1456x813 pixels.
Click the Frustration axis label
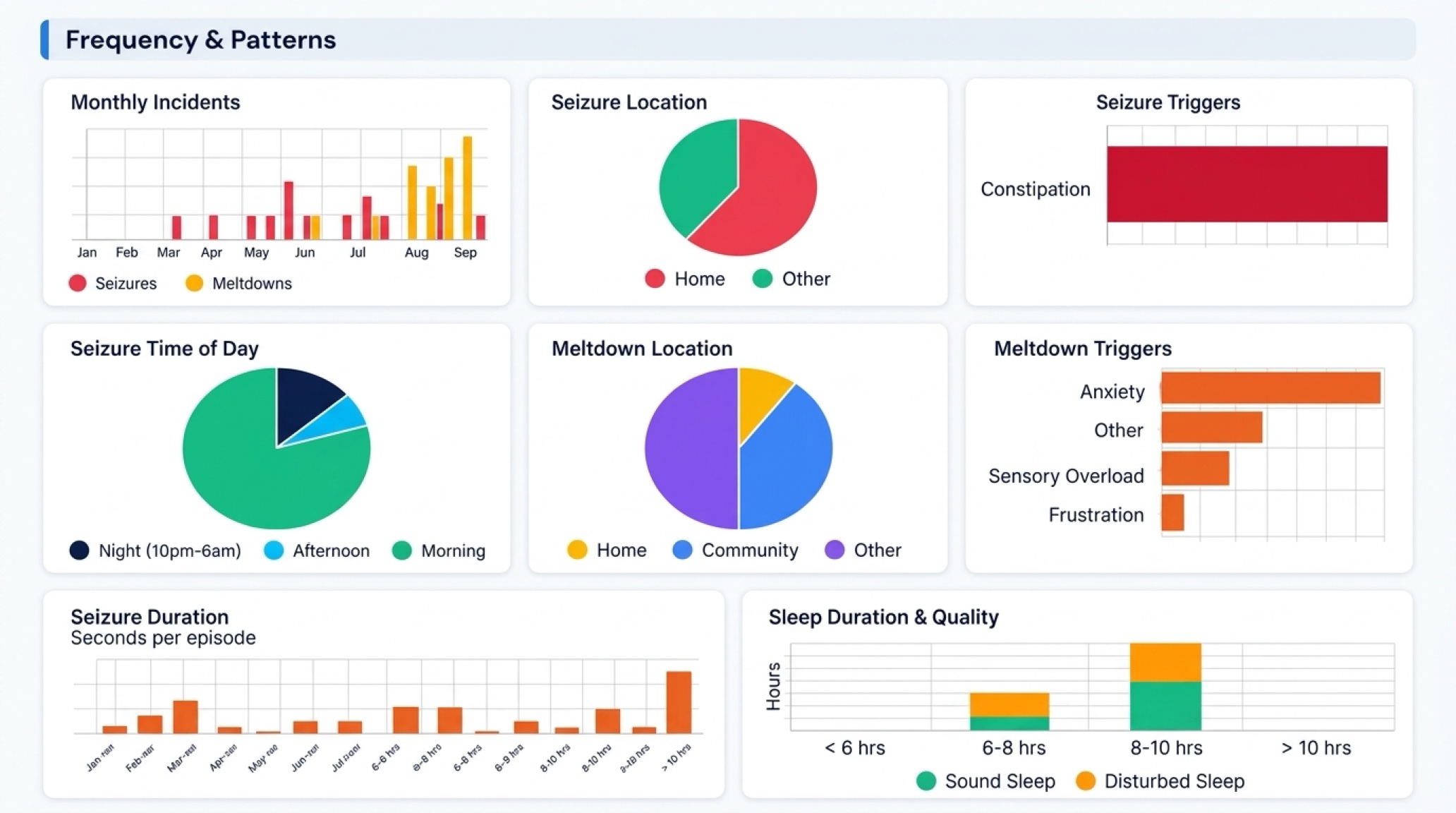pos(1096,515)
